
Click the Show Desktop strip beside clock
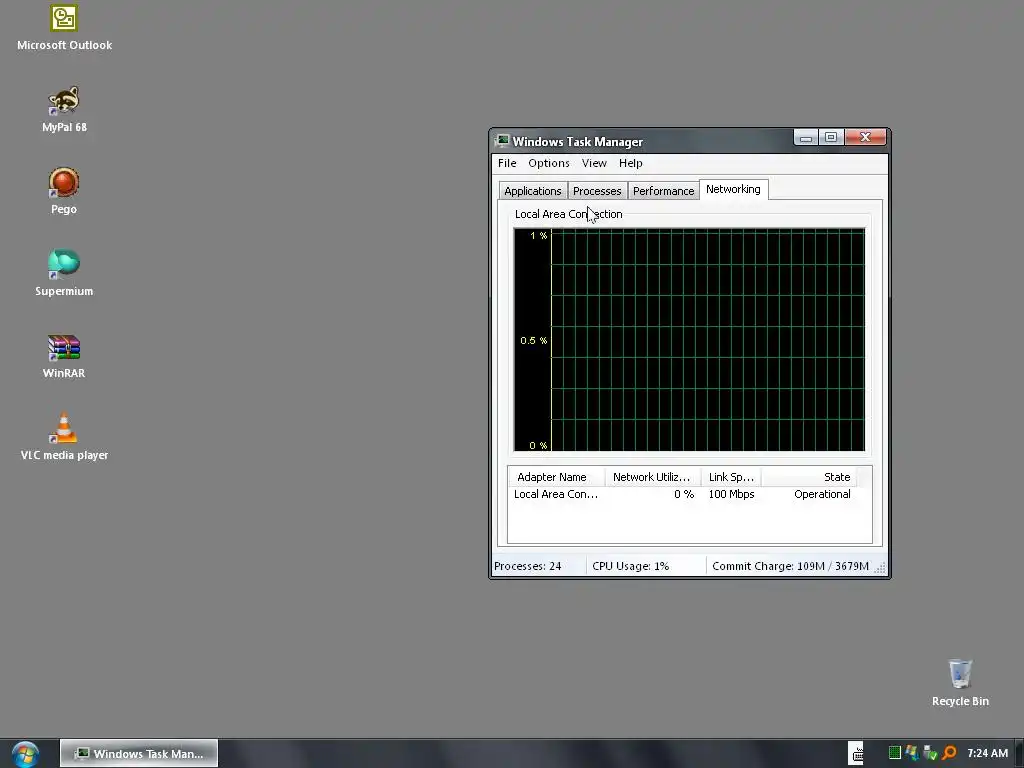[x=1019, y=754]
